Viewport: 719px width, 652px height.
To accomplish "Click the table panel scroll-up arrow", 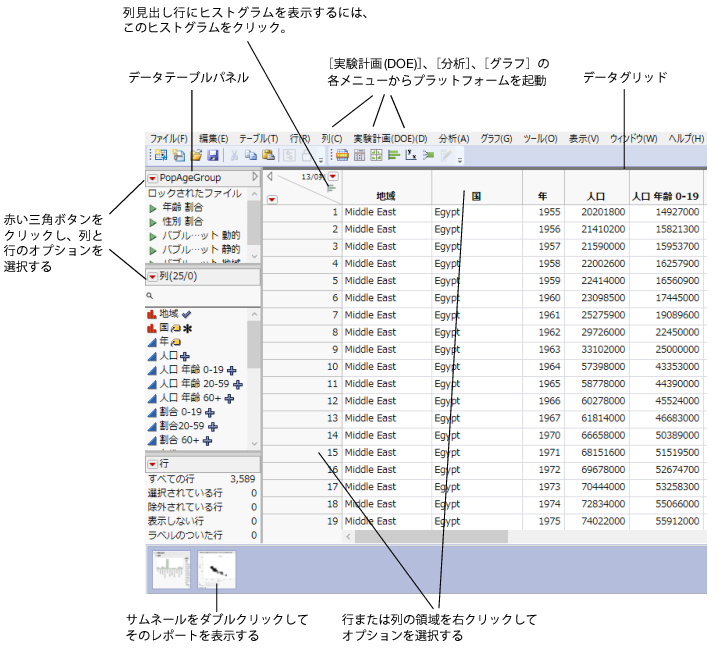I will [254, 194].
